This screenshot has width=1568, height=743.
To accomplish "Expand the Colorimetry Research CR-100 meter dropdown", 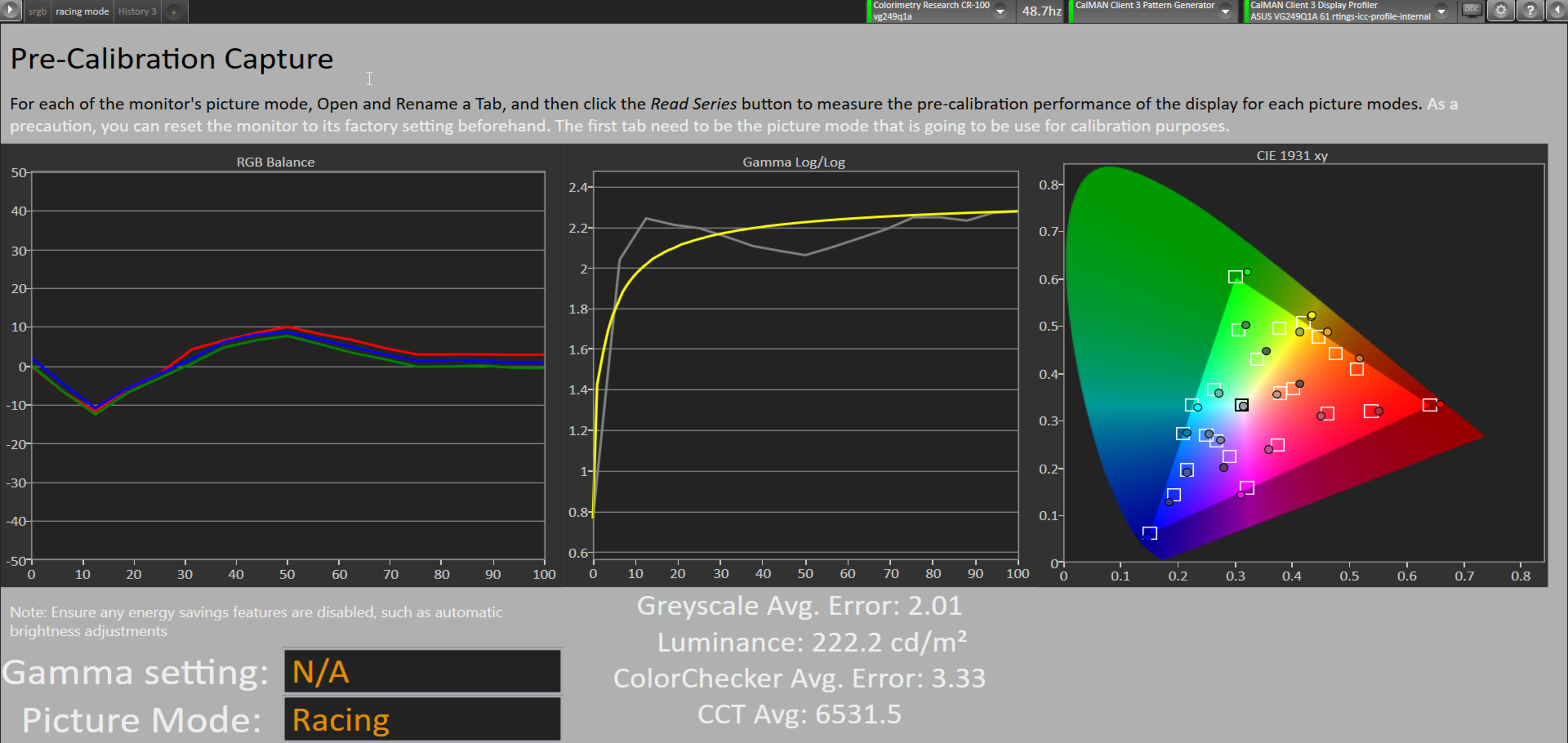I will (x=1000, y=11).
